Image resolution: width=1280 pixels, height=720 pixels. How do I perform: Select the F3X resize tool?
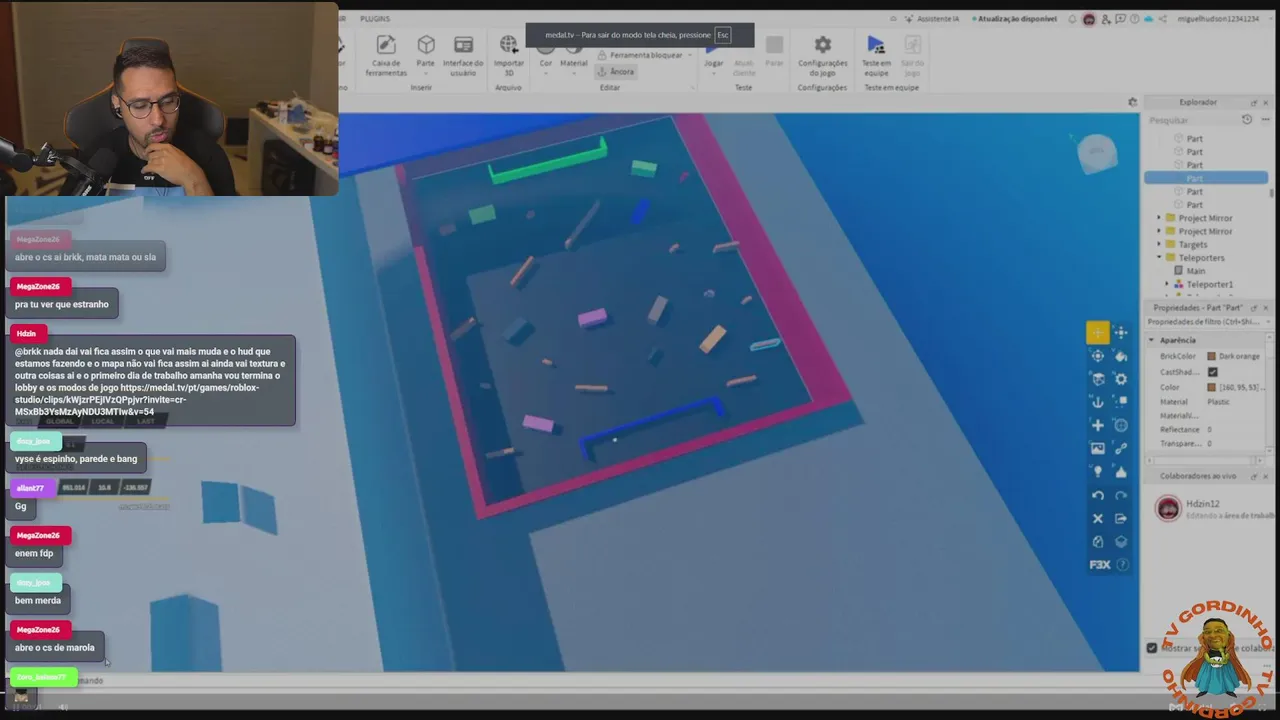click(1121, 333)
